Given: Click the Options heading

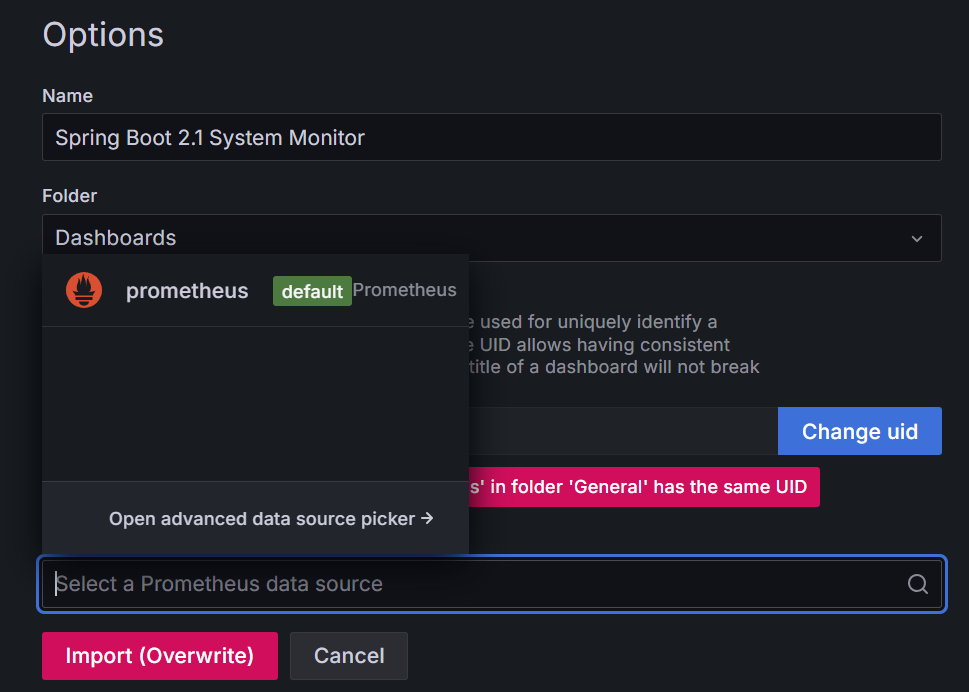Looking at the screenshot, I should (103, 35).
